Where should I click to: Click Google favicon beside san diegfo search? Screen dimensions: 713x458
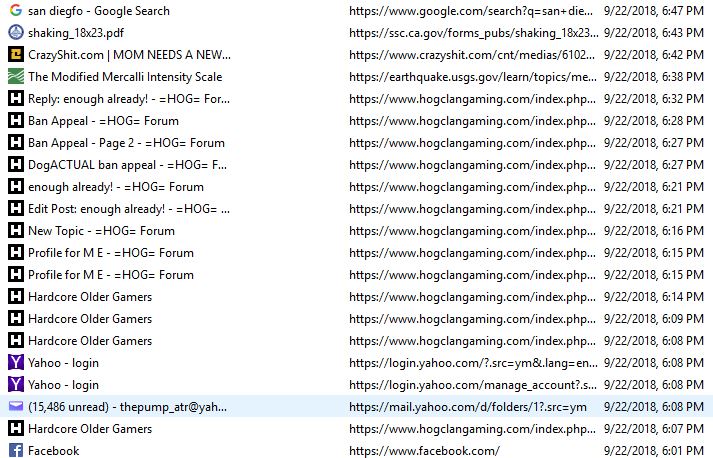[x=16, y=10]
